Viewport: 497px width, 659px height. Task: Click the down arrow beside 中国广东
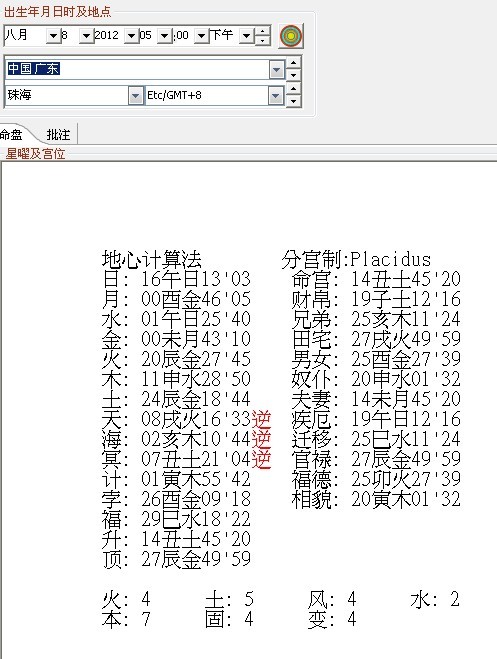pyautogui.click(x=293, y=75)
